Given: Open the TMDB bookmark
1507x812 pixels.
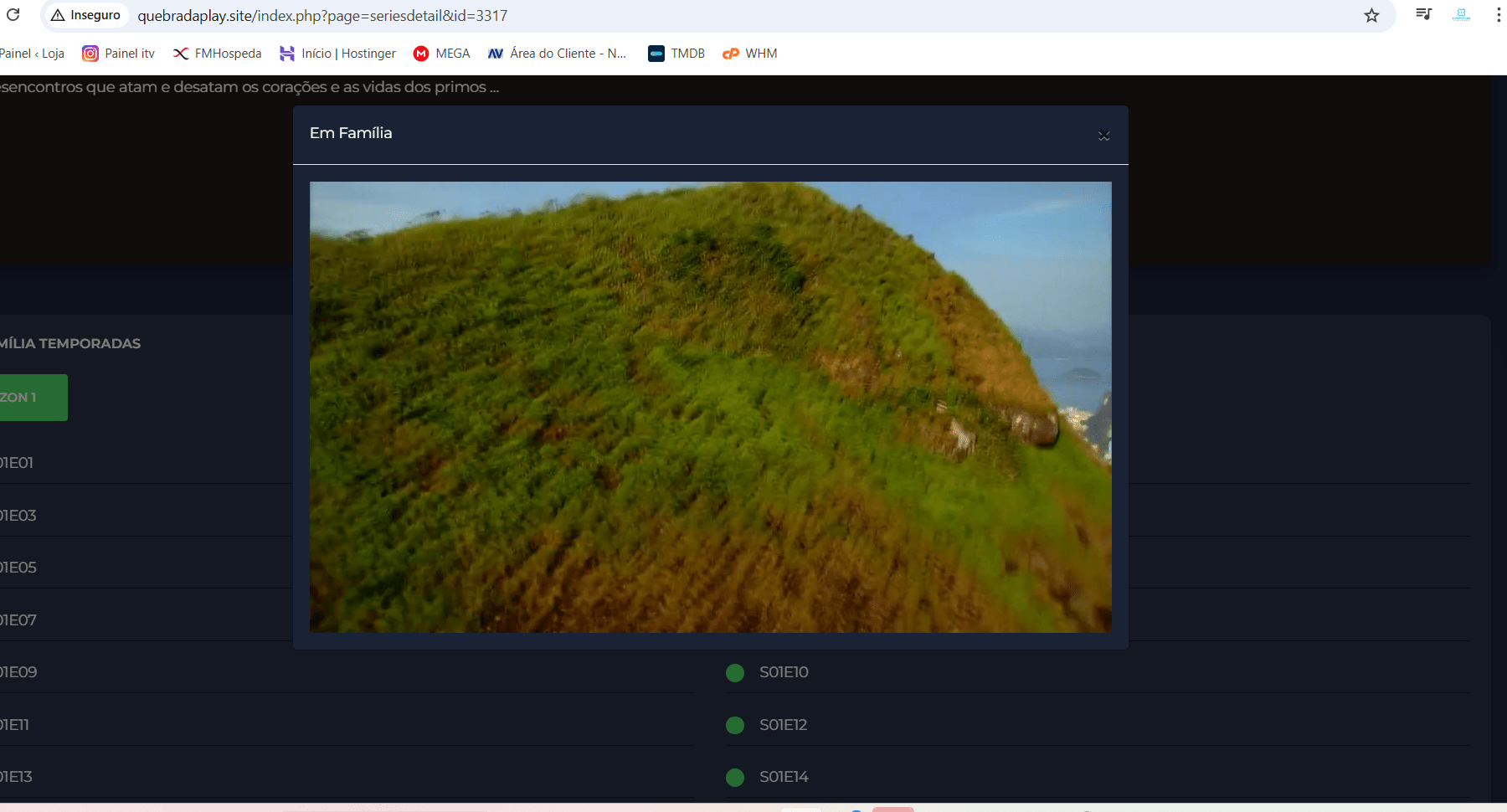Looking at the screenshot, I should point(676,54).
